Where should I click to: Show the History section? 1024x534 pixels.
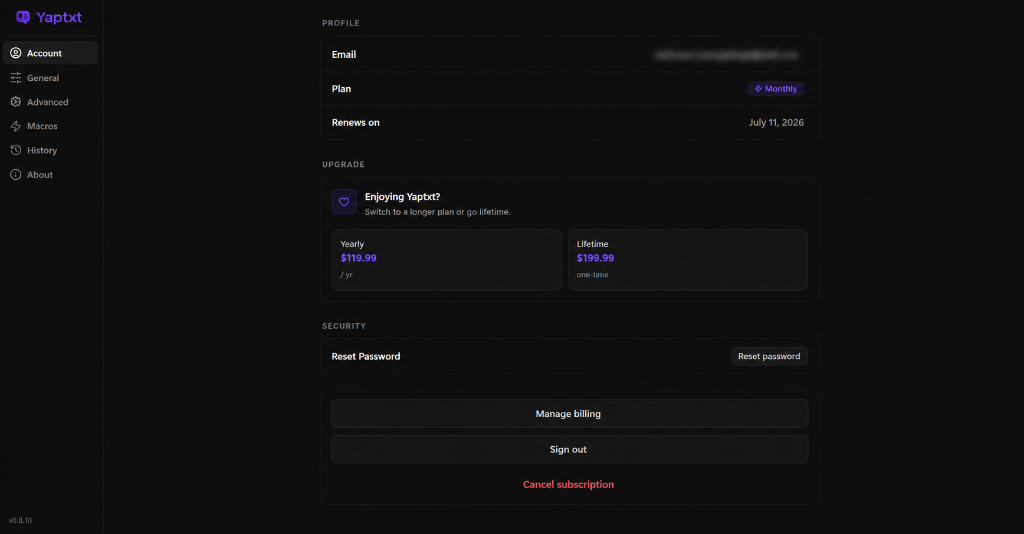pos(50,150)
